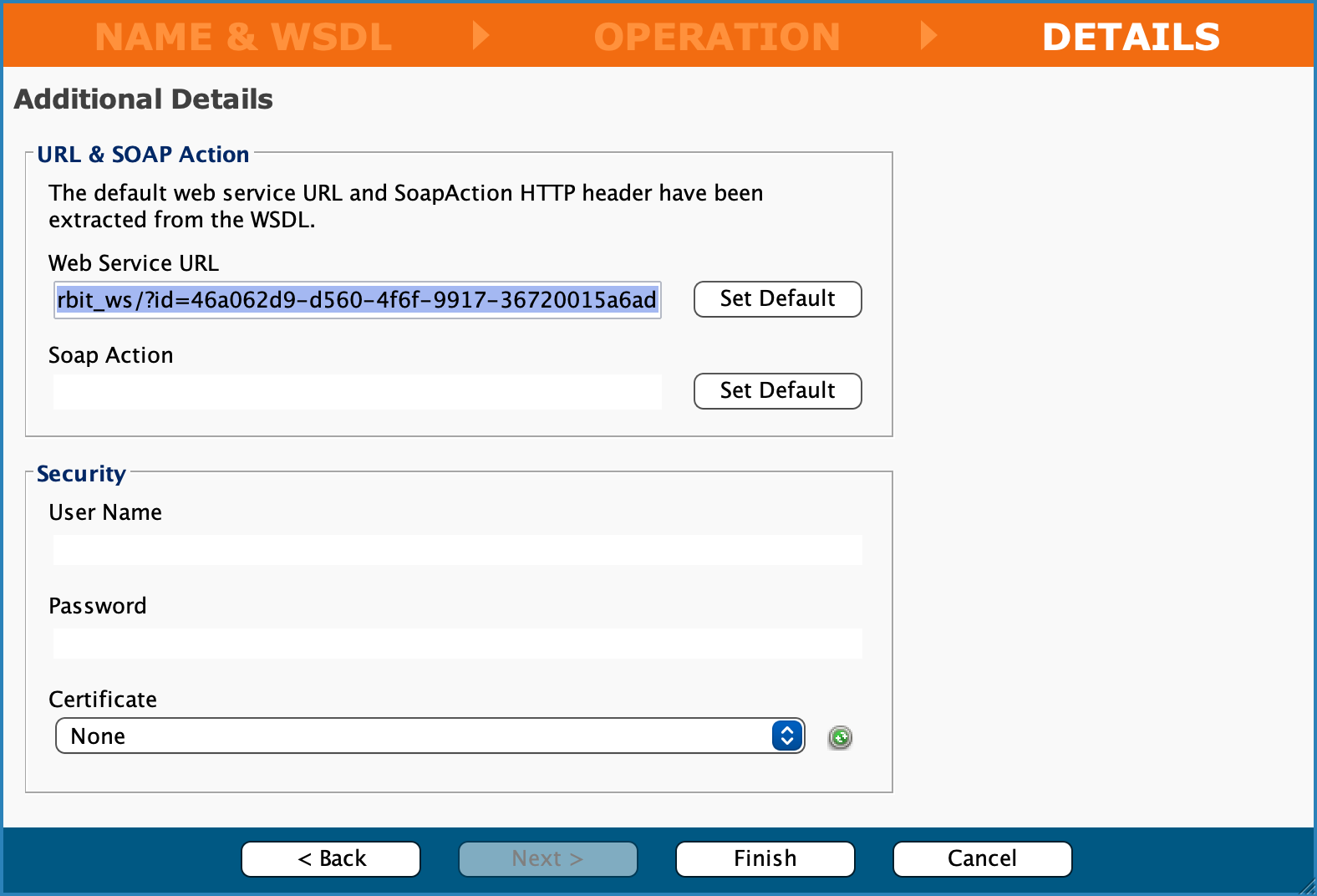Viewport: 1317px width, 896px height.
Task: Click the Certificate label
Action: pos(103,700)
